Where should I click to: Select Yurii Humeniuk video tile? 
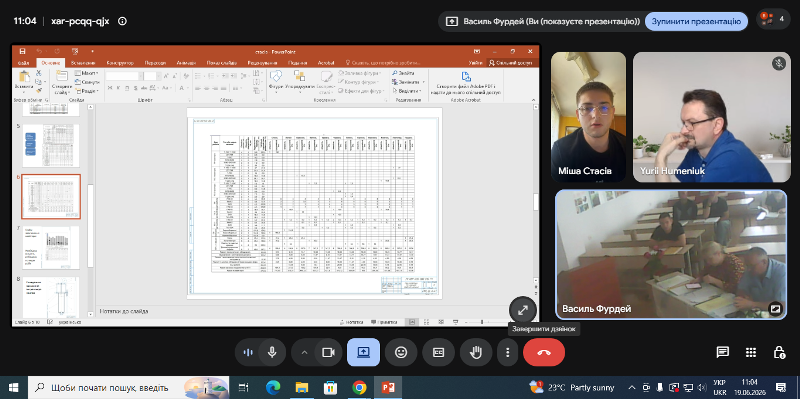click(x=711, y=117)
